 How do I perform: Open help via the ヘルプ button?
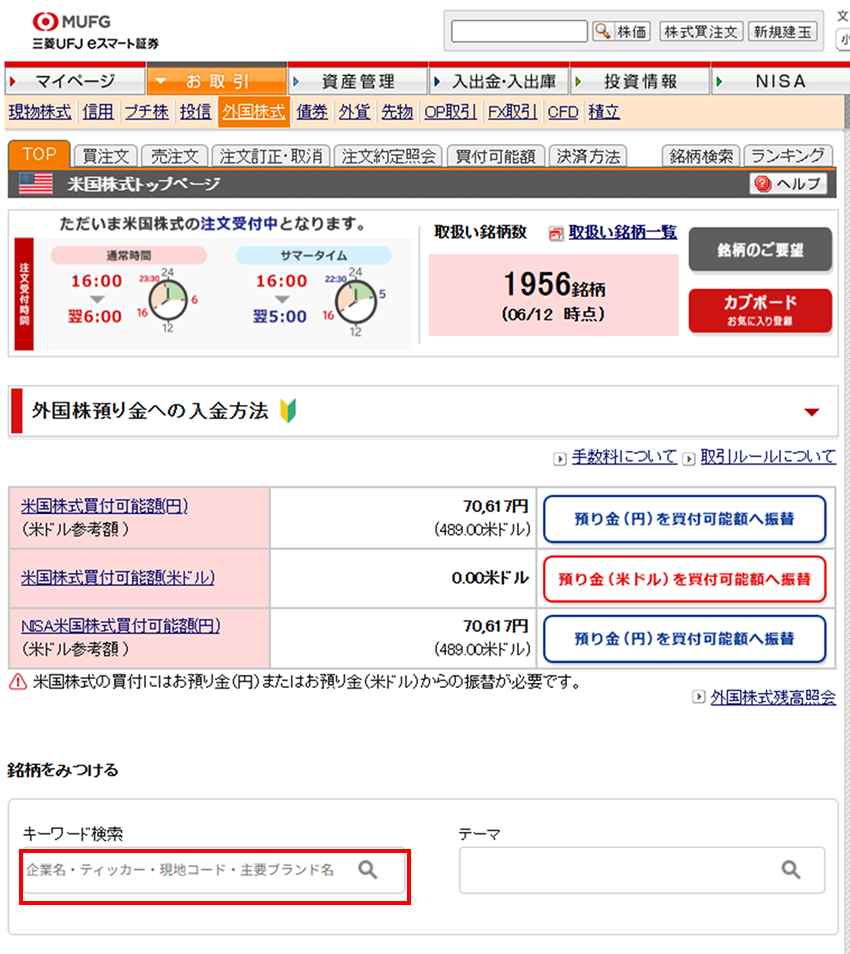point(788,184)
